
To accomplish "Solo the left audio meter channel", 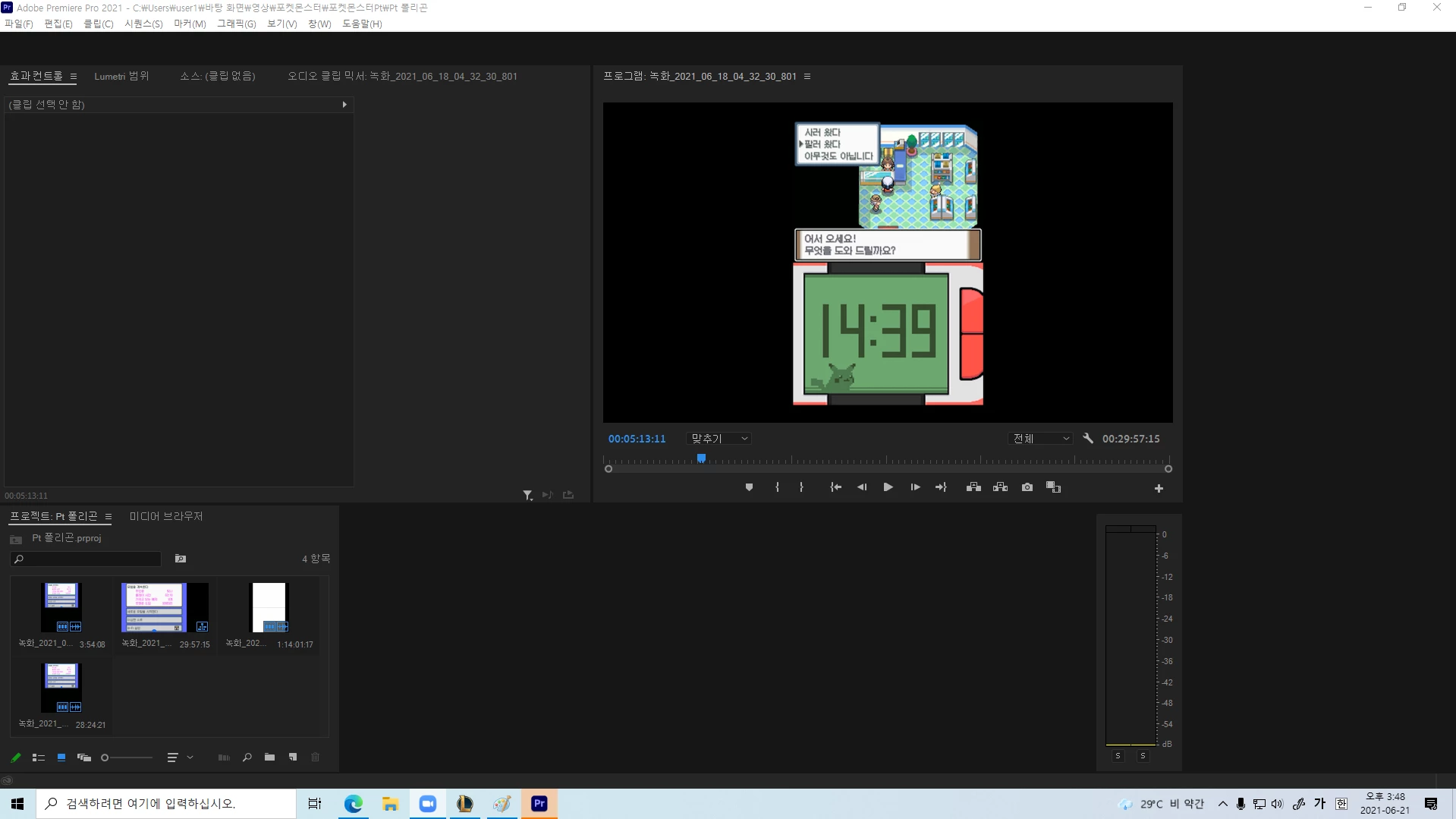I will 1118,756.
